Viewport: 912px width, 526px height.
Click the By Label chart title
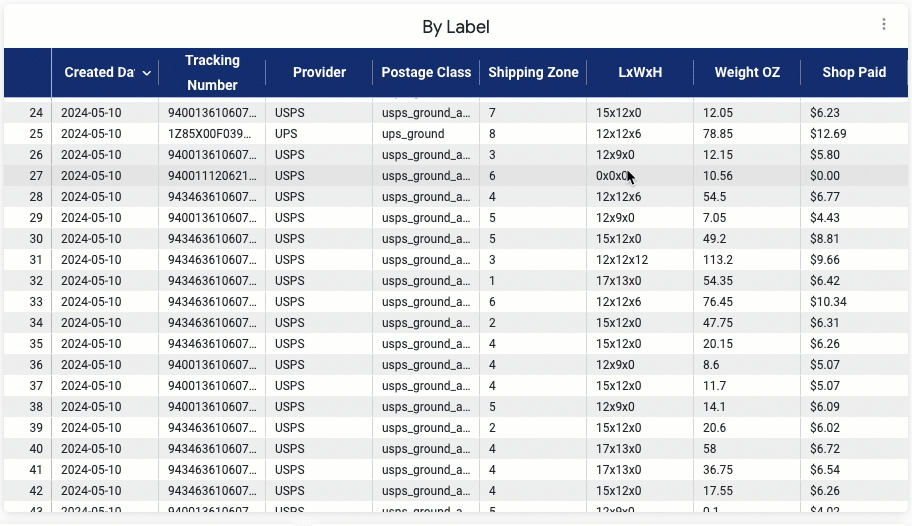coord(456,27)
